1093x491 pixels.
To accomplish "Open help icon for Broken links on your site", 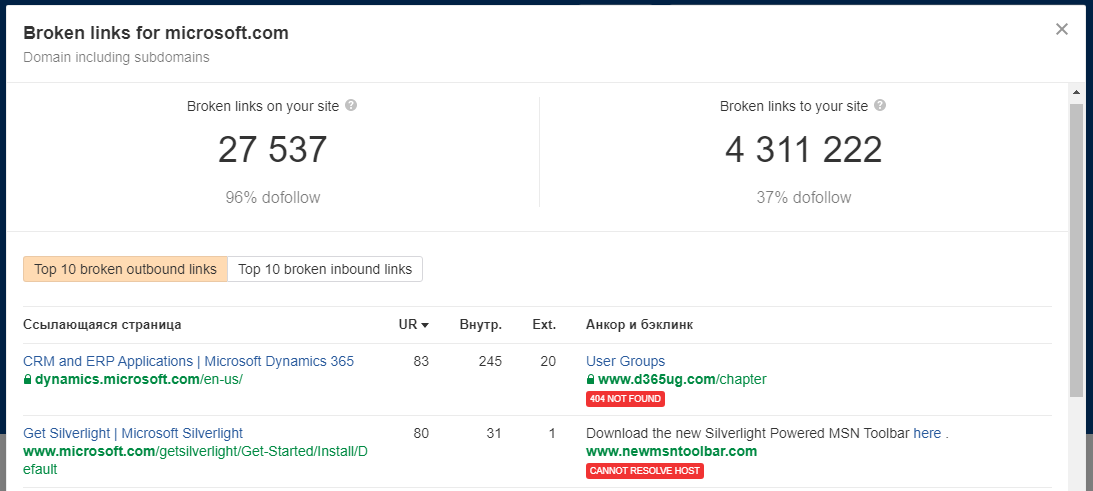I will 351,106.
